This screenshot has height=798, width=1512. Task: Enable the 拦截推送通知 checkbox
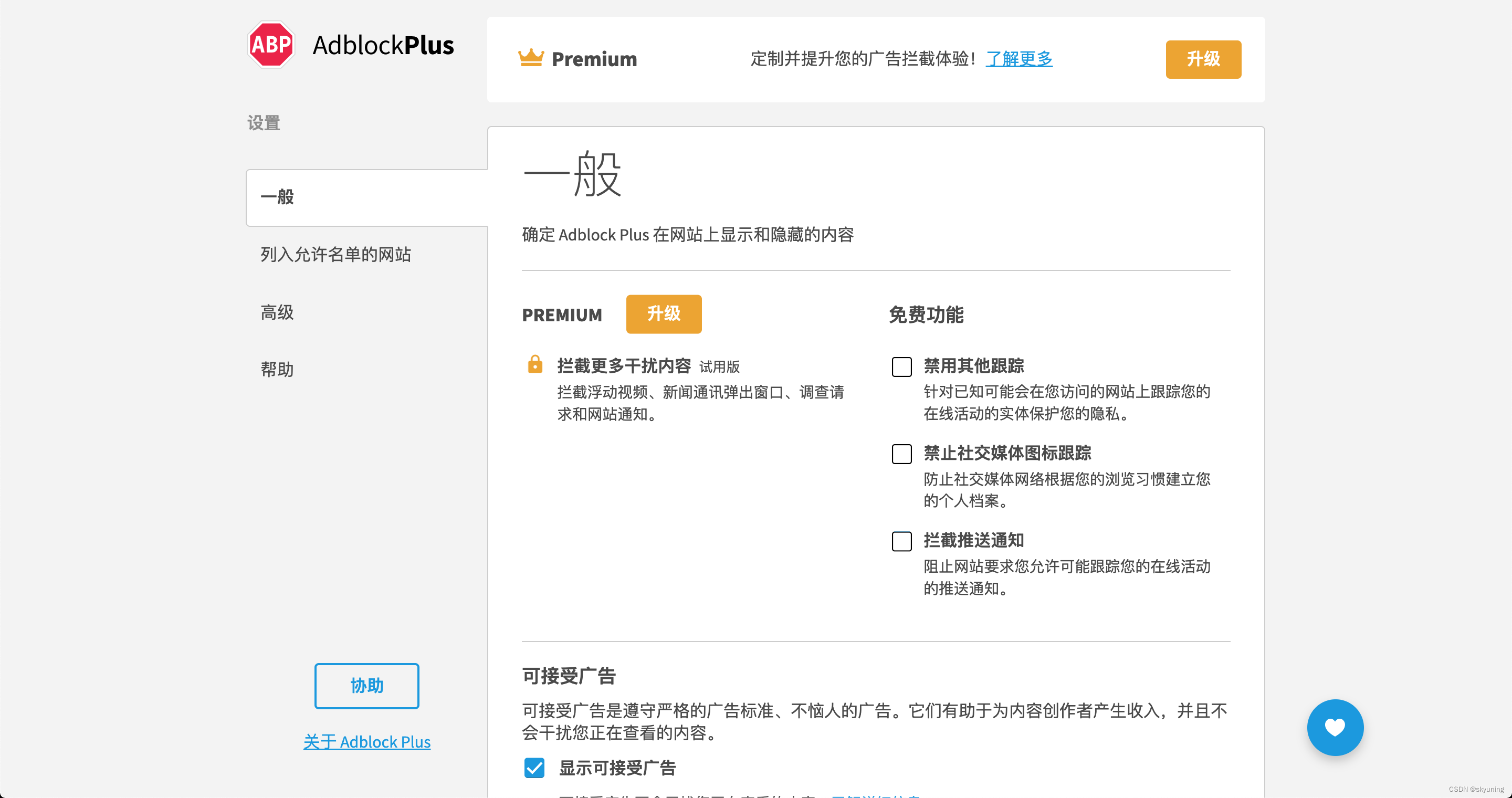pos(901,541)
